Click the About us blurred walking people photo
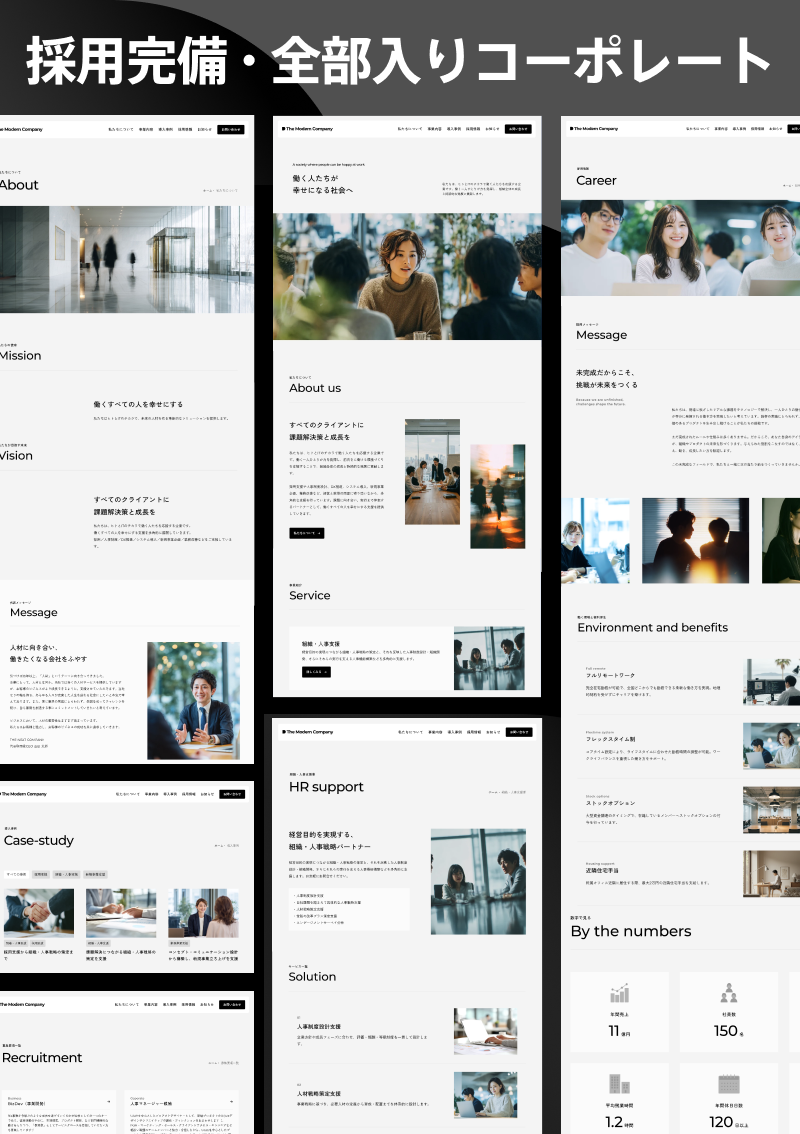Viewport: 800px width, 1134px height. tap(498, 496)
